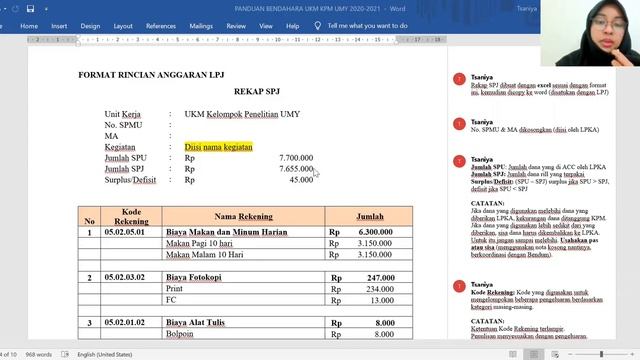Click avatar of comment about Rekap SPJ
Screen dimensions: 640x360
pyautogui.click(x=459, y=79)
